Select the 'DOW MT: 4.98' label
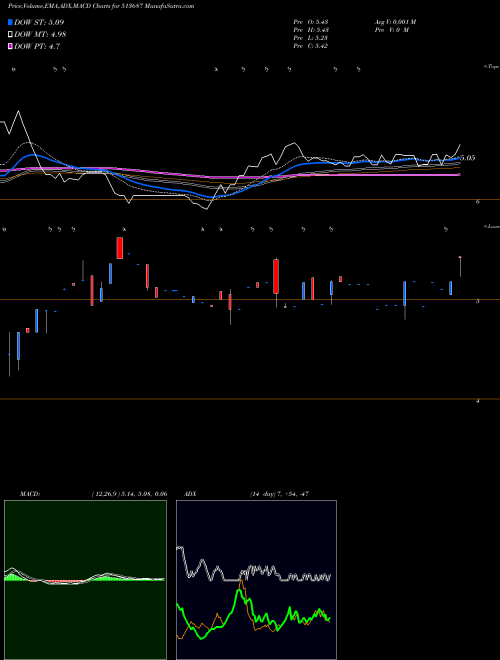The width and height of the screenshot is (500, 660). (x=40, y=35)
